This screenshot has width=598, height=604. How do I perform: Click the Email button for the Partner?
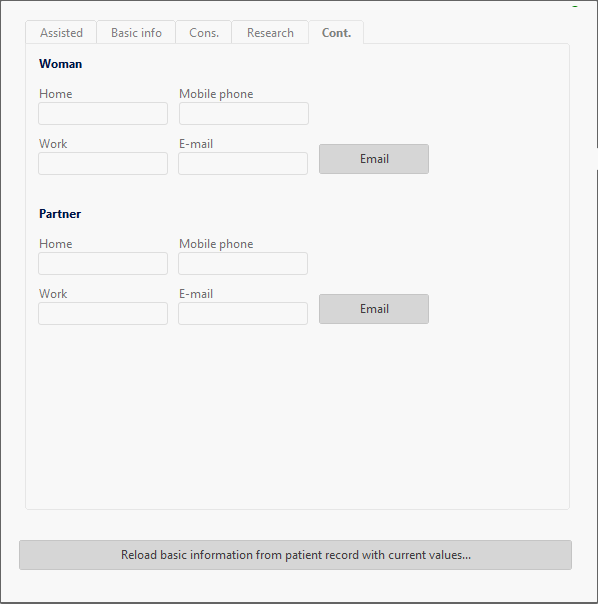click(x=374, y=309)
